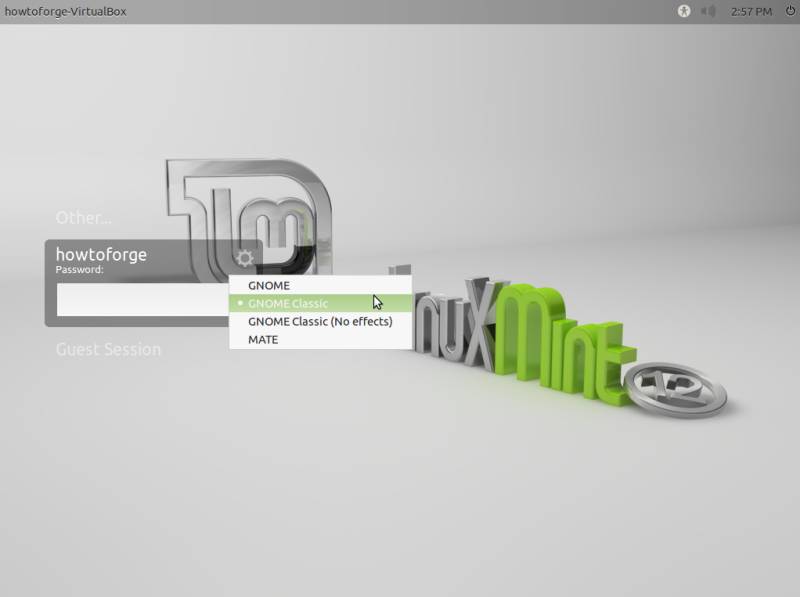The height and width of the screenshot is (597, 800).
Task: Choose the GNOME session
Action: [320, 285]
